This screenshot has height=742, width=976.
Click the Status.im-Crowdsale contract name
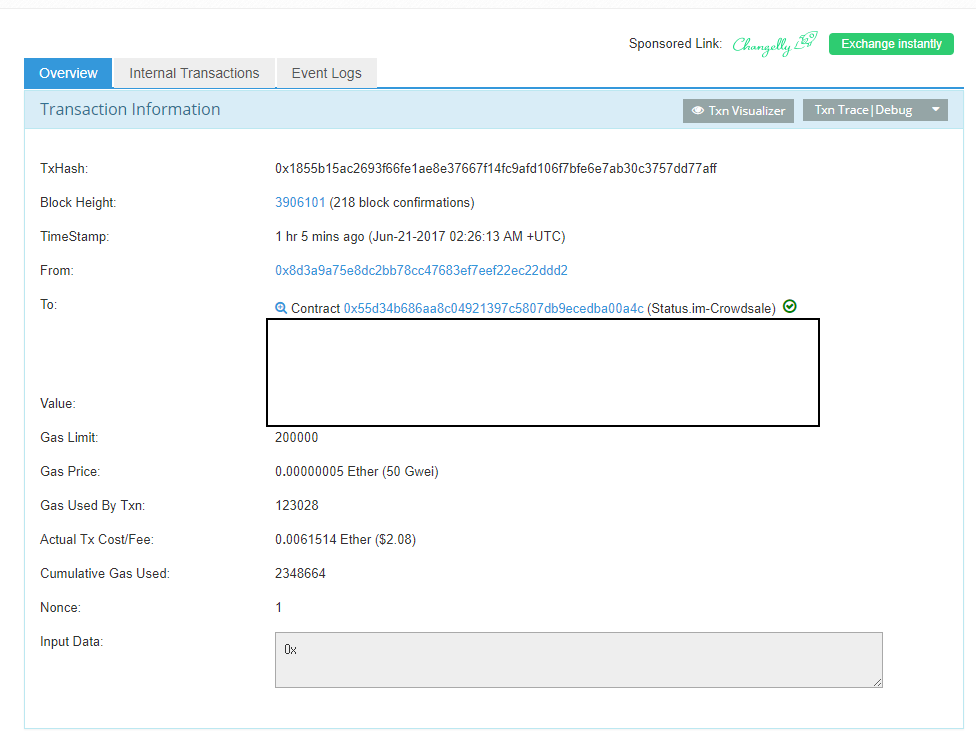coord(711,308)
